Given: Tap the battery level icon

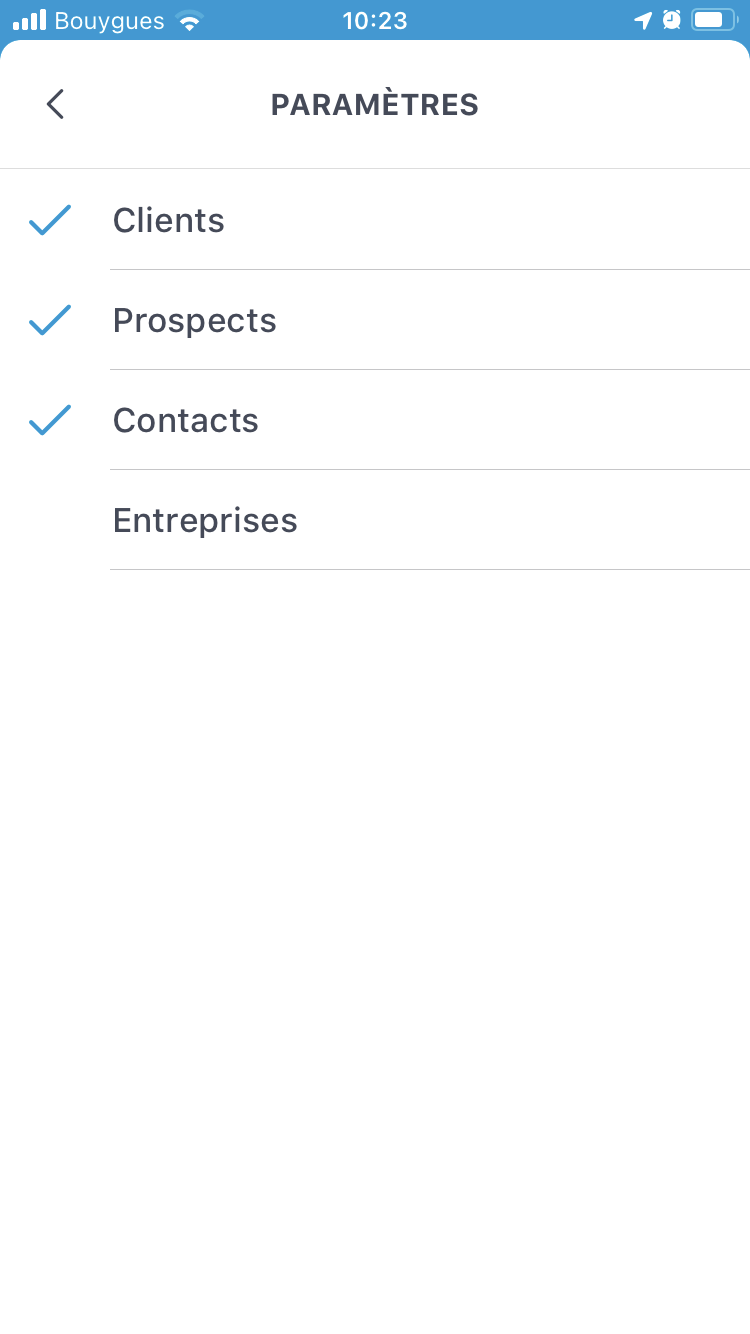Looking at the screenshot, I should 713,20.
